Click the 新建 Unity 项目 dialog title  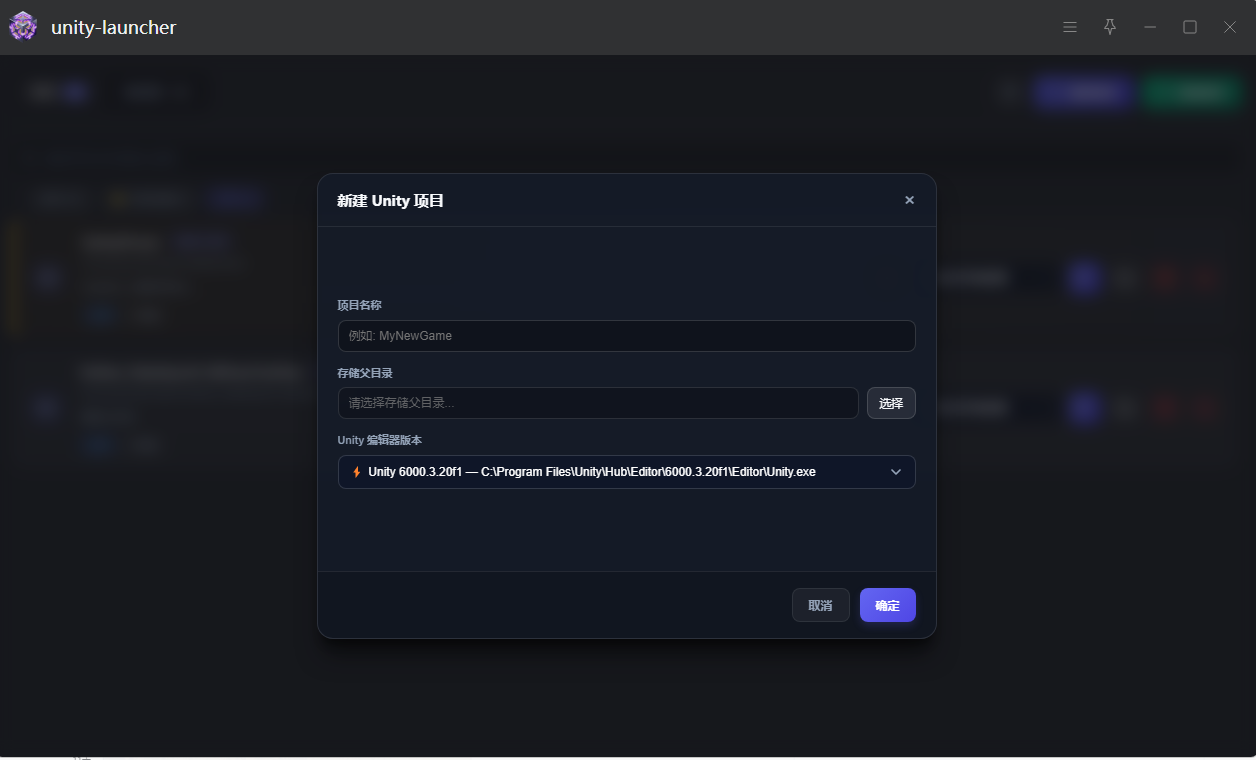click(390, 201)
